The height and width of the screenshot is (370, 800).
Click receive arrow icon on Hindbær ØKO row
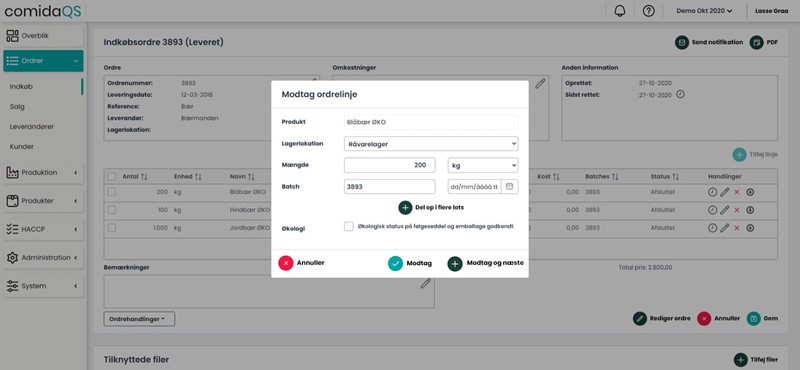pos(750,210)
